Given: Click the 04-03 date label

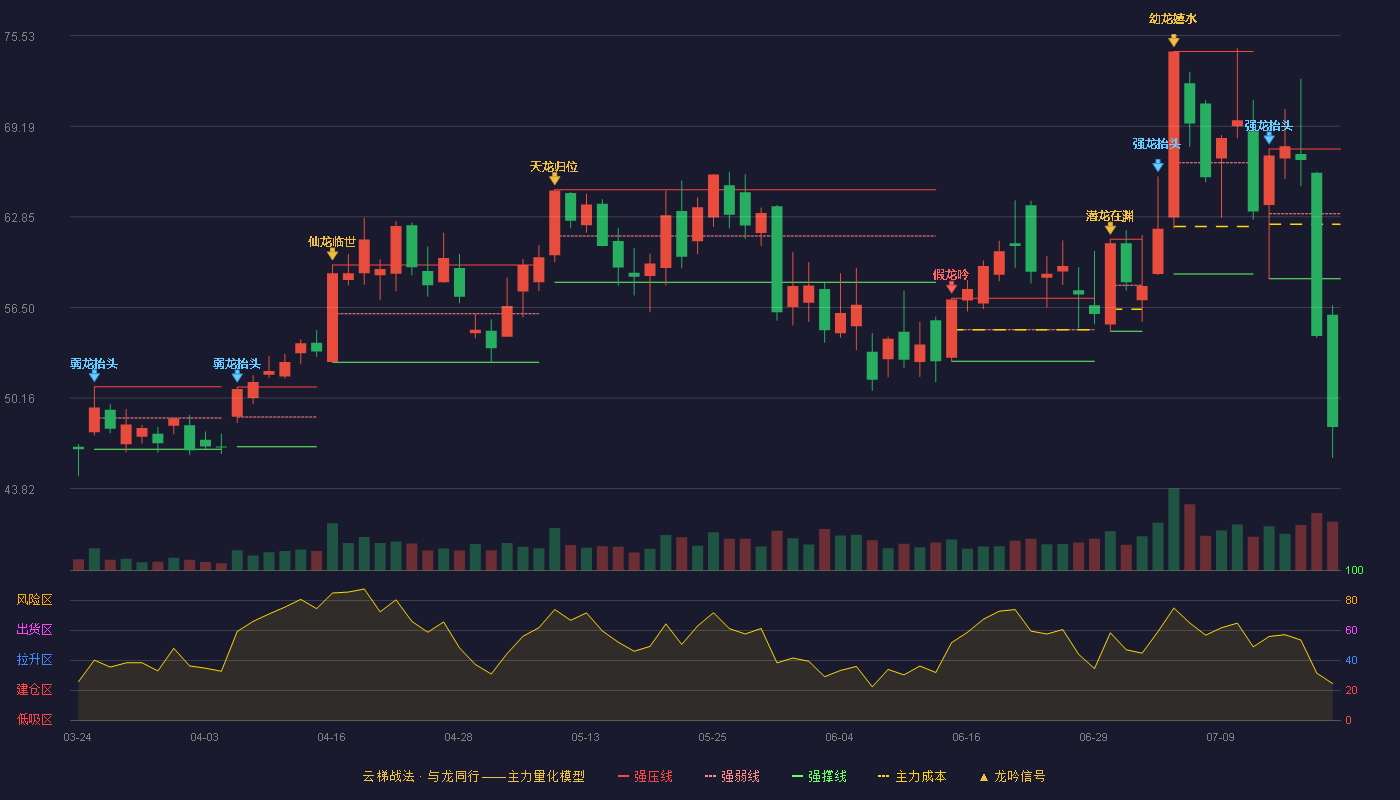Looking at the screenshot, I should coord(204,737).
